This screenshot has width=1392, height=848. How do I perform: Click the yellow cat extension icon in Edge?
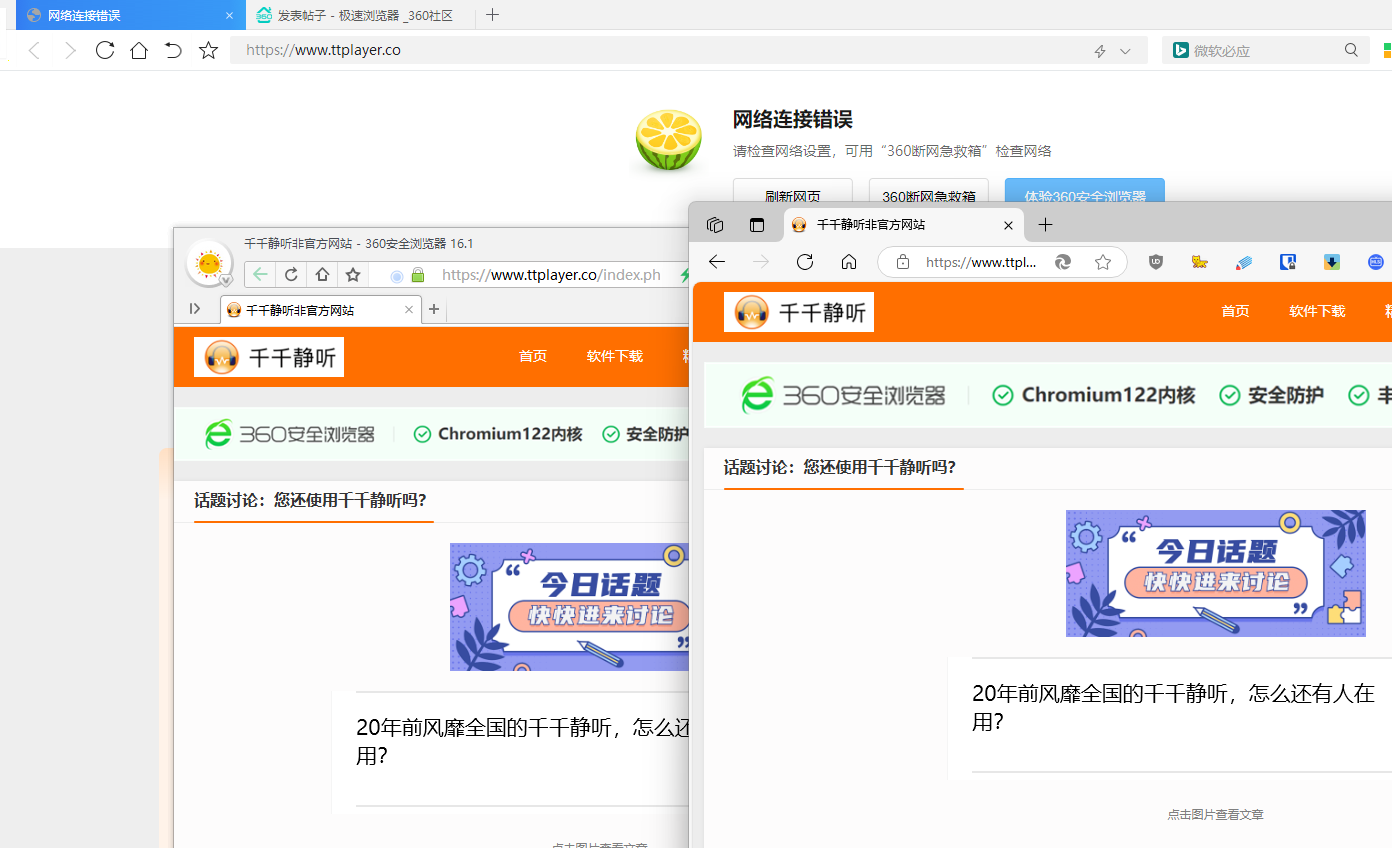click(x=1199, y=262)
